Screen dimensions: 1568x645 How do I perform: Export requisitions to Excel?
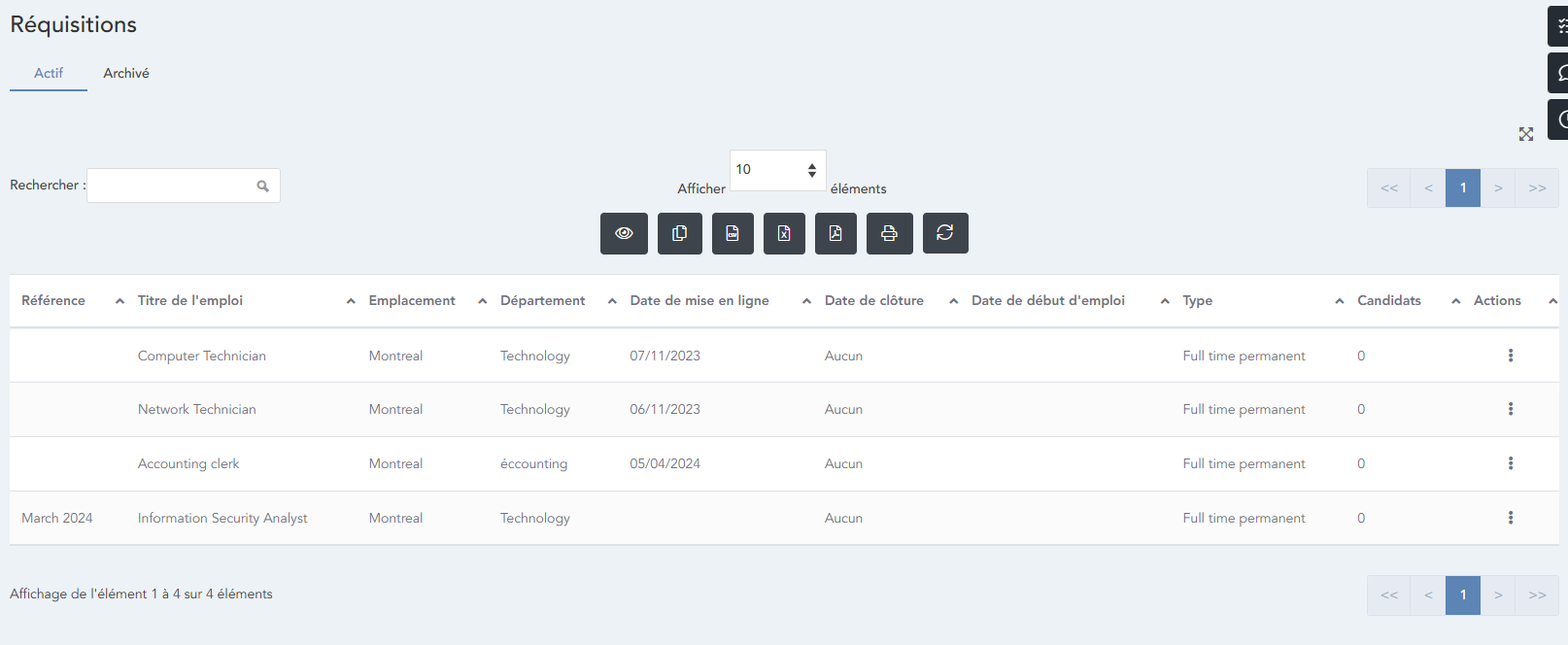[784, 233]
